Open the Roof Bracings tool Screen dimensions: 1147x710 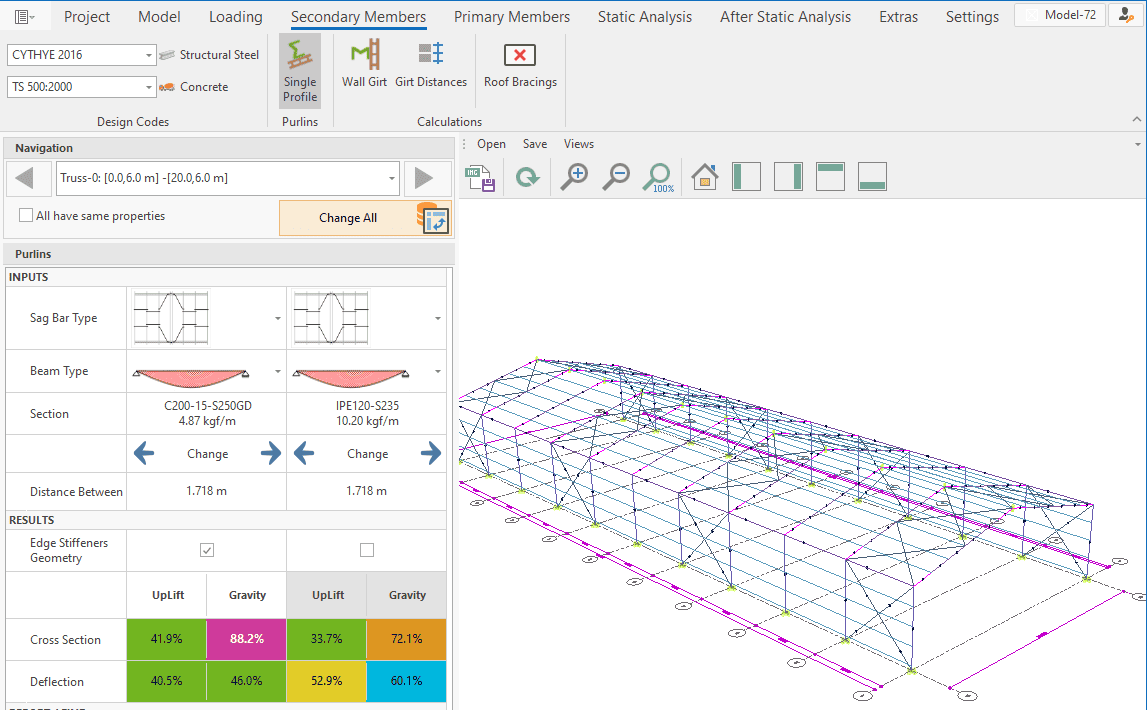pos(520,66)
